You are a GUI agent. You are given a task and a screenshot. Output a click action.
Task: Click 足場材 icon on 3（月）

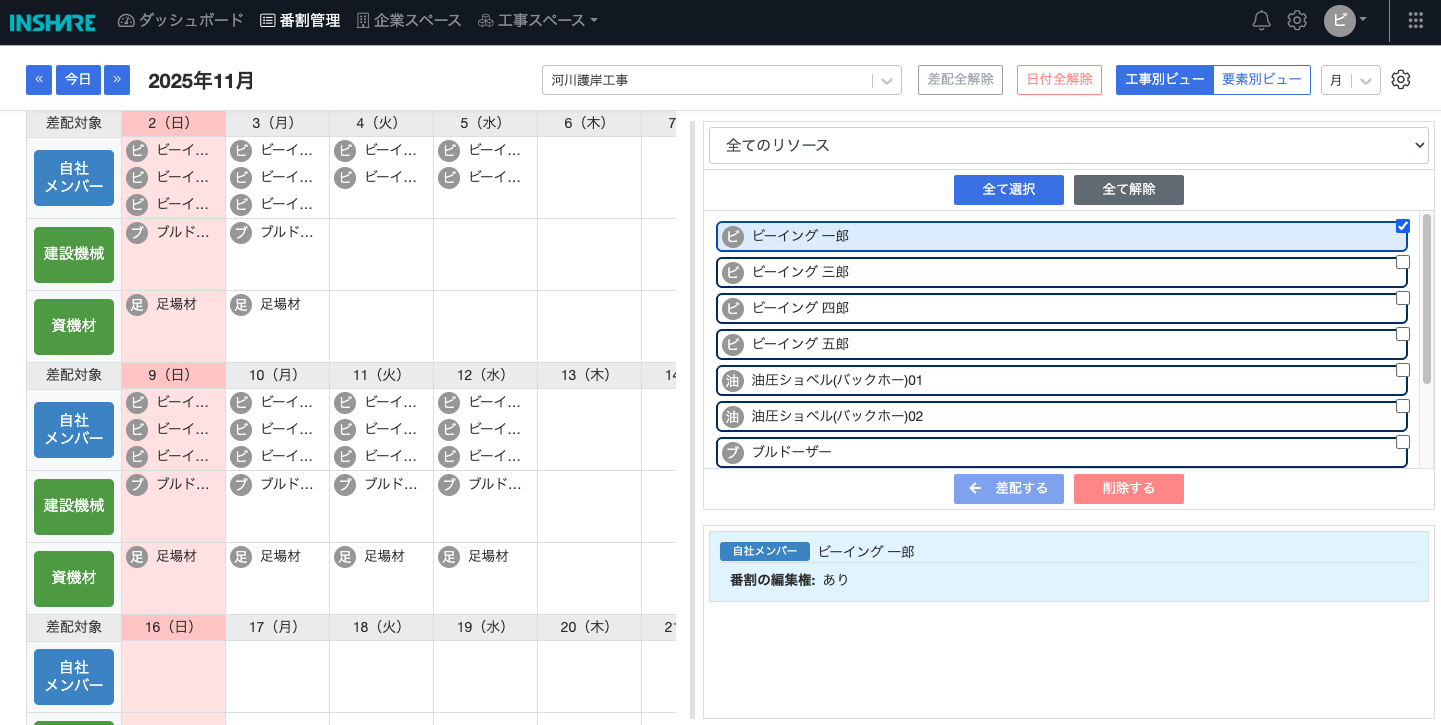click(x=241, y=305)
